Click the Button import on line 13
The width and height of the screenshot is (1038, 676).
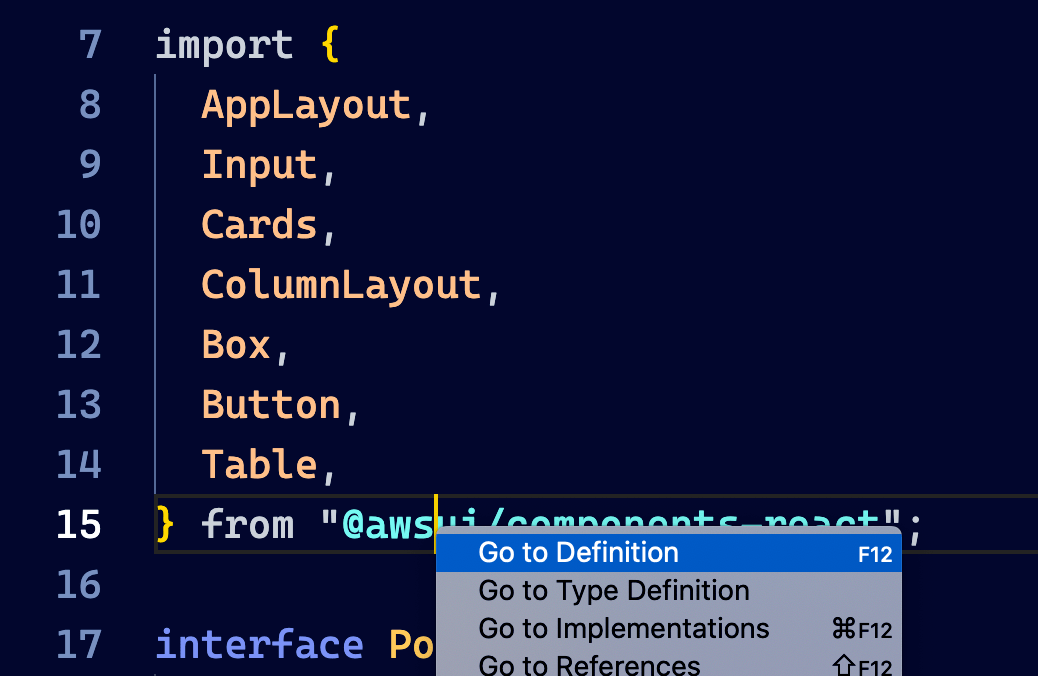point(270,404)
